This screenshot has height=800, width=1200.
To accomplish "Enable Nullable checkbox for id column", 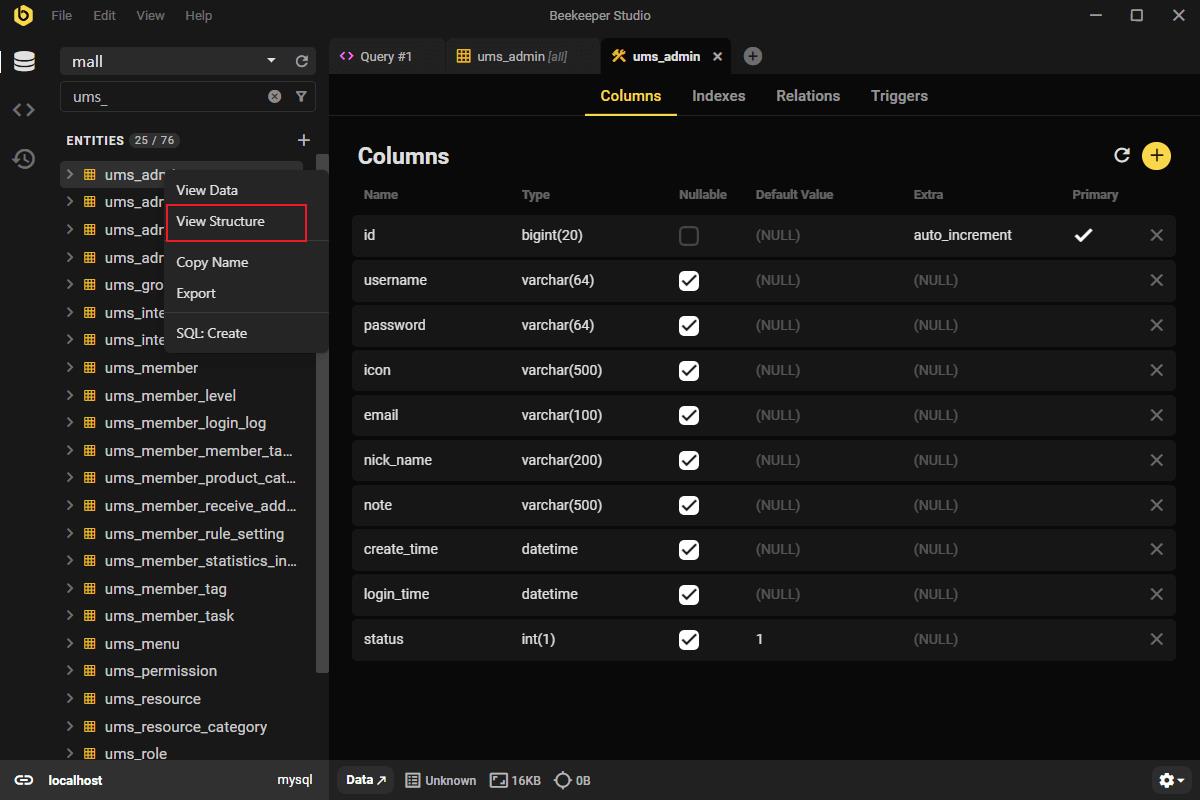I will (x=688, y=236).
